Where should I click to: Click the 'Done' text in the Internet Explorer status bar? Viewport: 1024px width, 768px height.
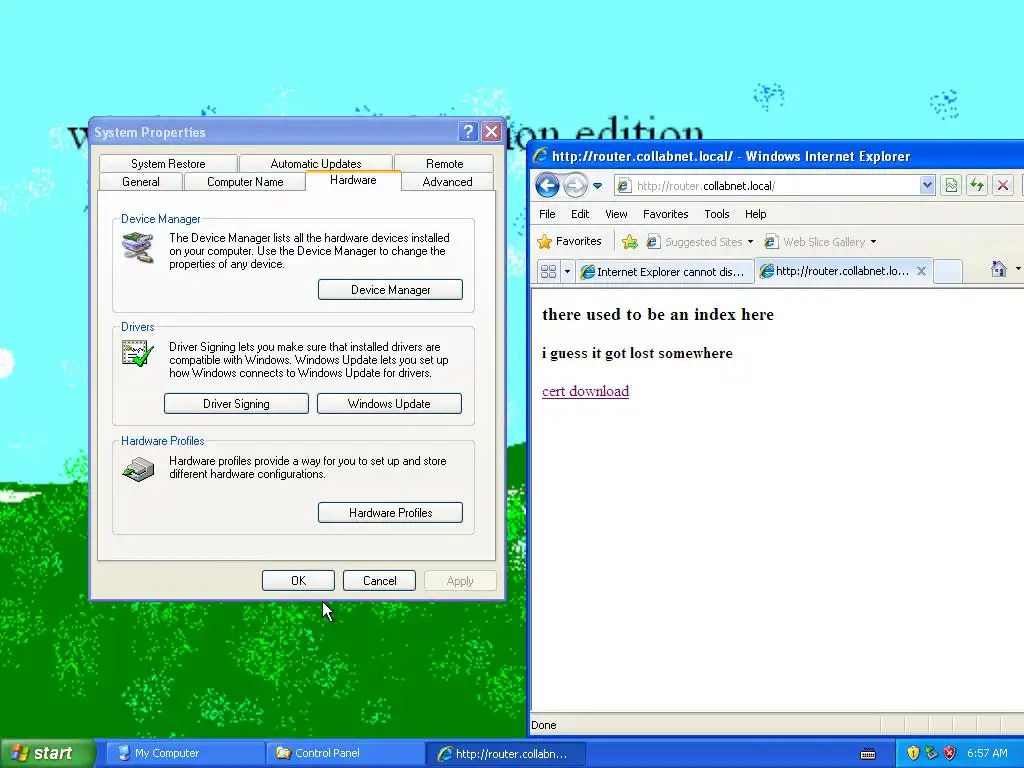coord(544,725)
